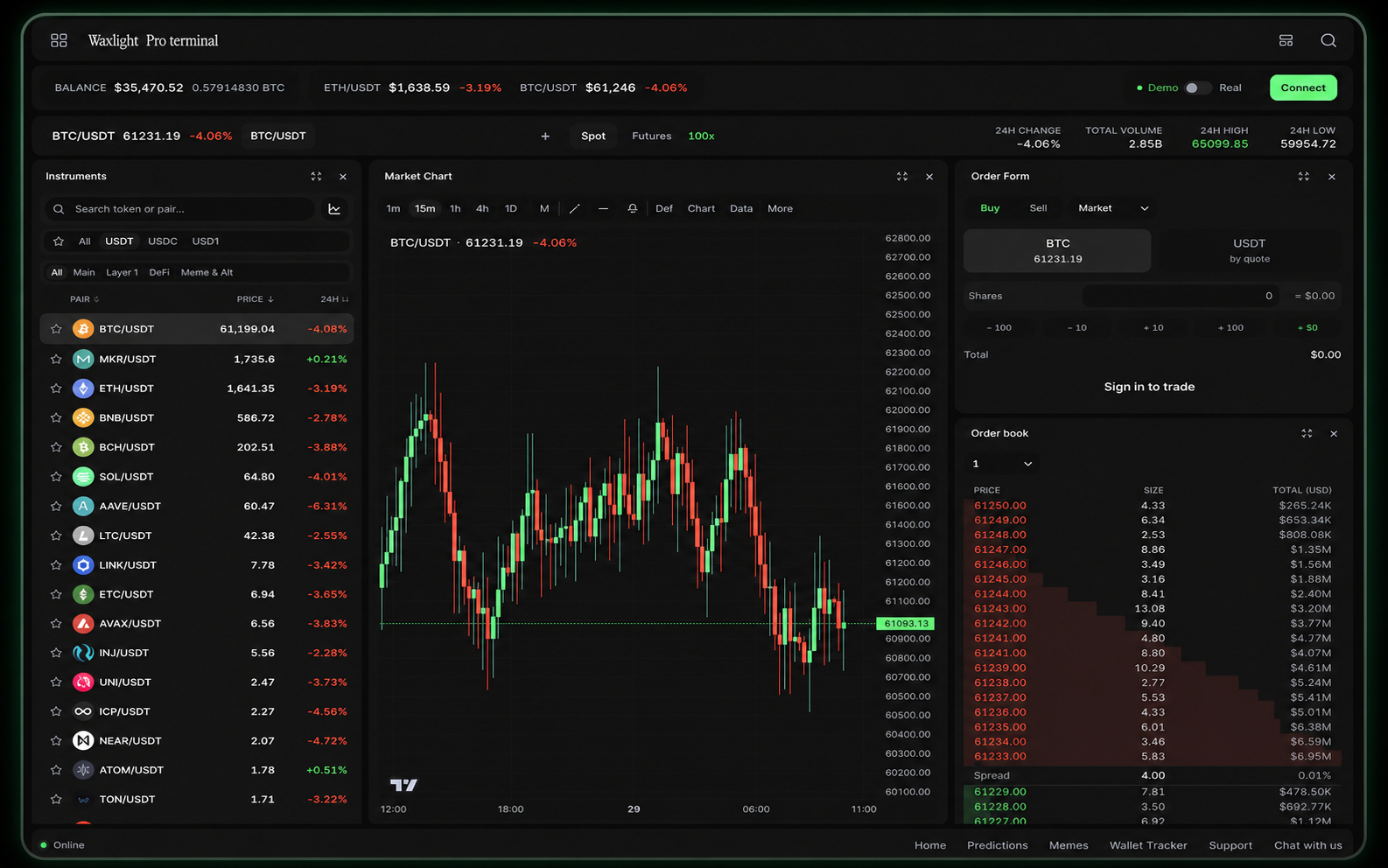1388x868 pixels.
Task: Click the Ethereum coin icon for ETH/USDT
Action: 83,388
